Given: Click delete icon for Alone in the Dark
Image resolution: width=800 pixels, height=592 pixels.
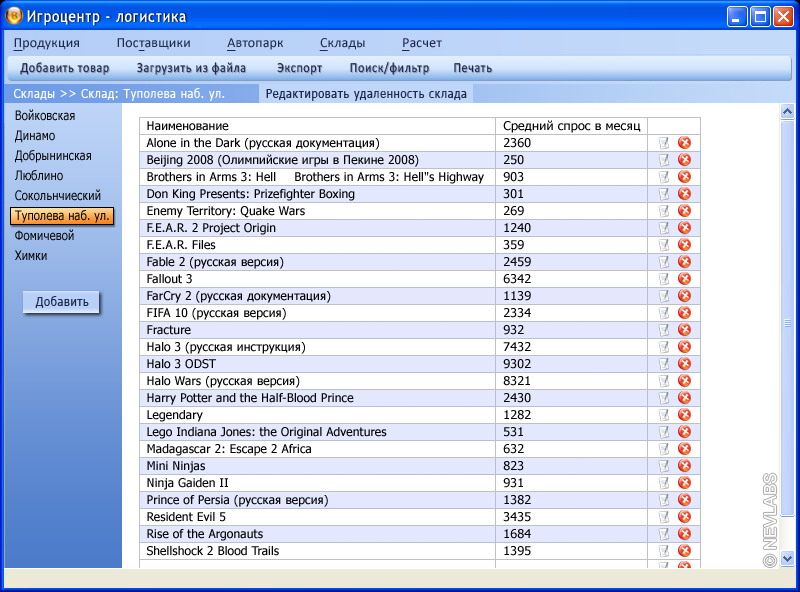Looking at the screenshot, I should click(x=685, y=143).
